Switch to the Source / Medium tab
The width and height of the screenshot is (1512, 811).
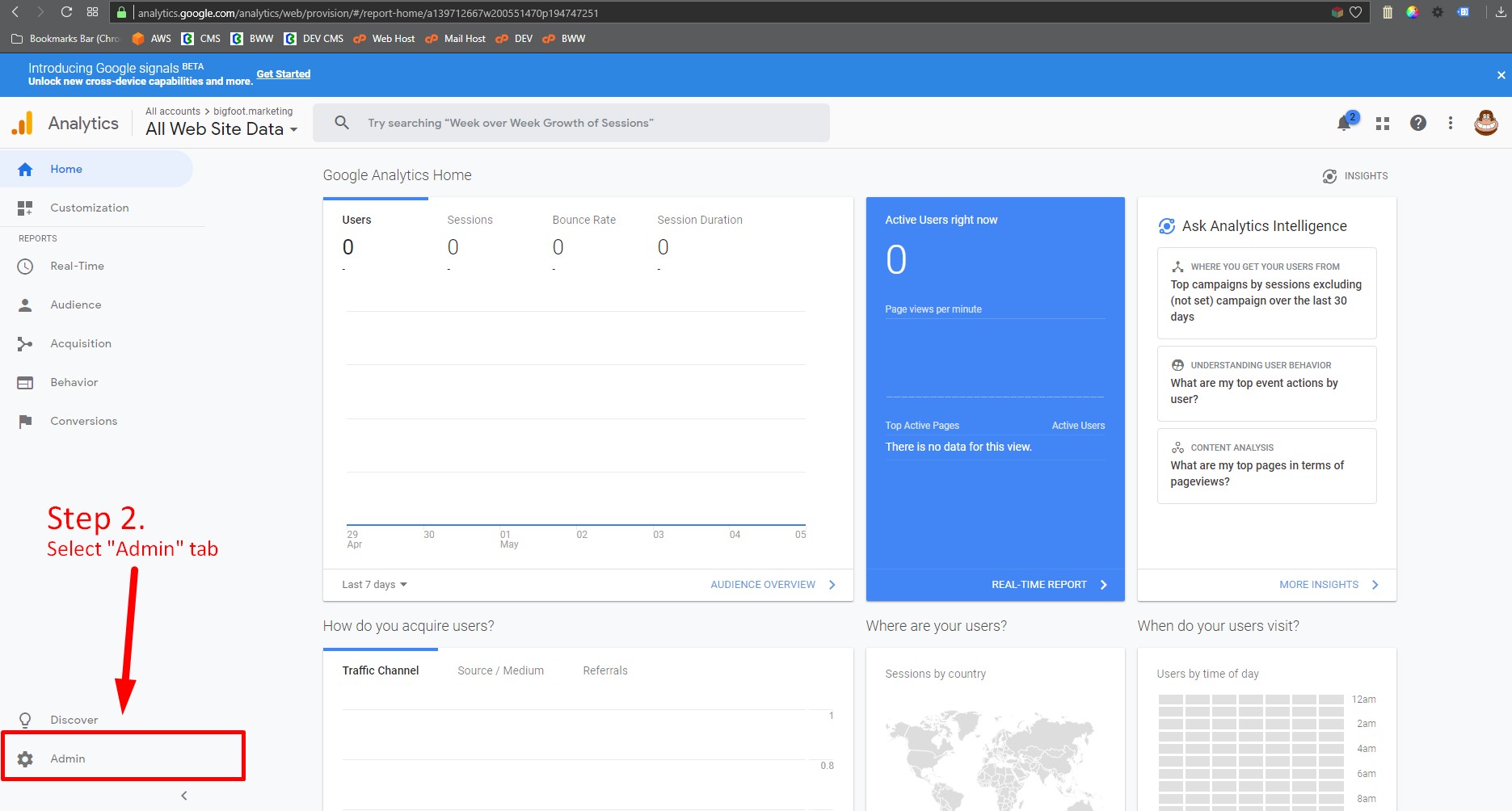(500, 670)
